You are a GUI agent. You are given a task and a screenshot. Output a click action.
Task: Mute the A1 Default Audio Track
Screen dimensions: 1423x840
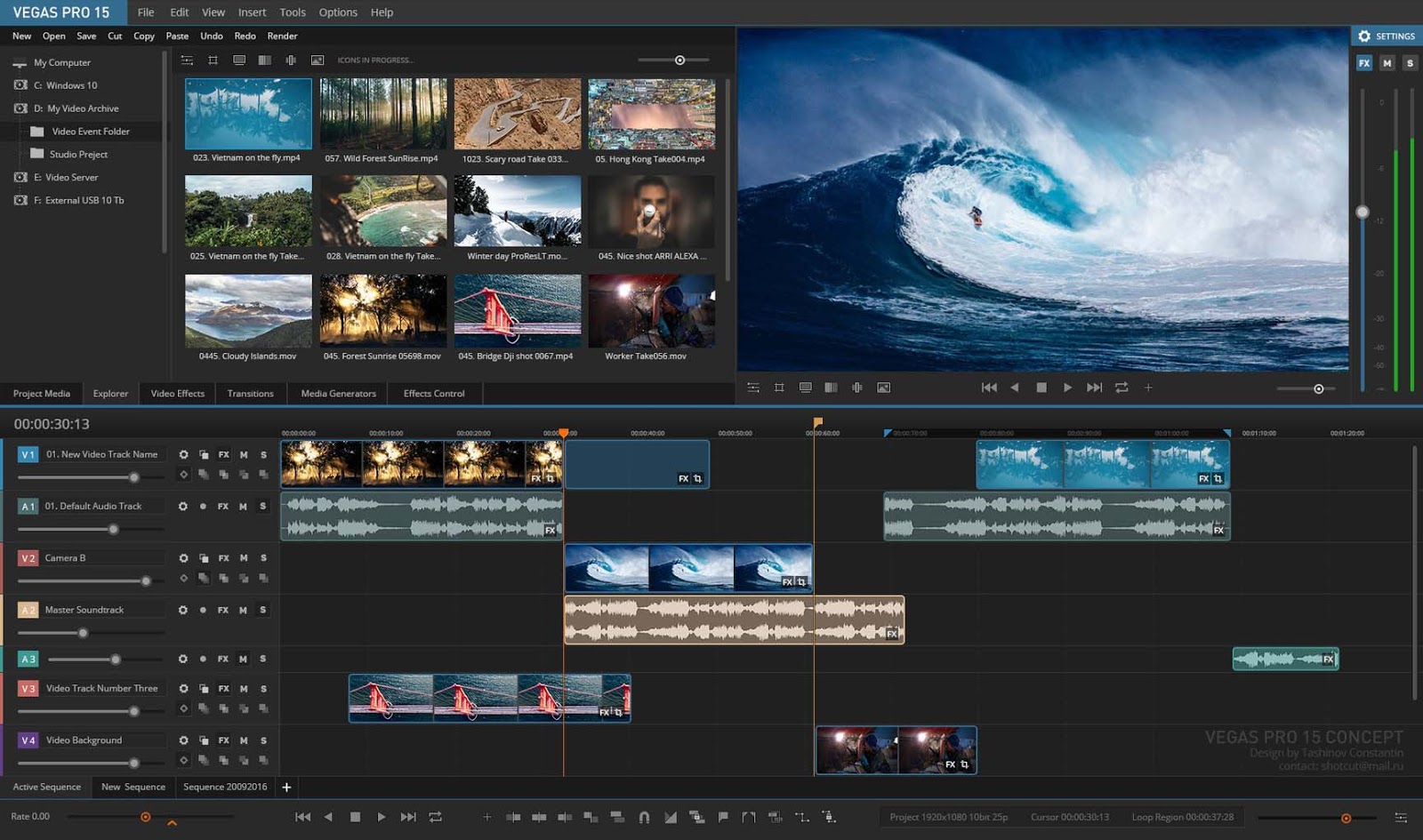pos(243,506)
